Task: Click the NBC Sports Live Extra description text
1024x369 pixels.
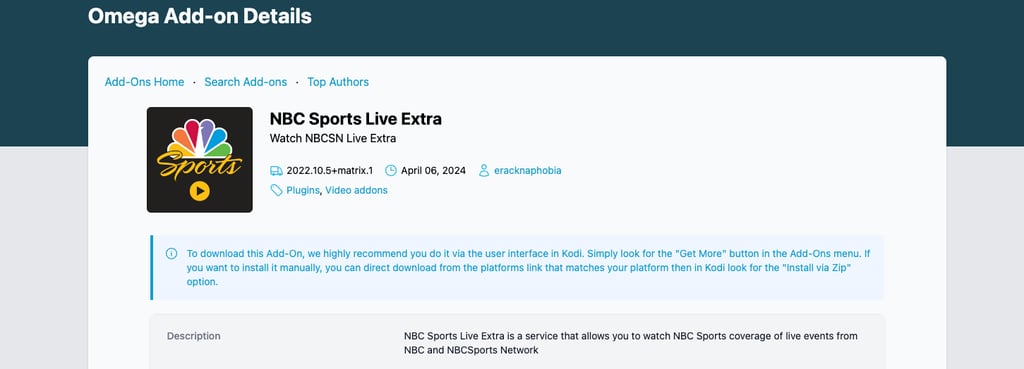Action: point(631,343)
